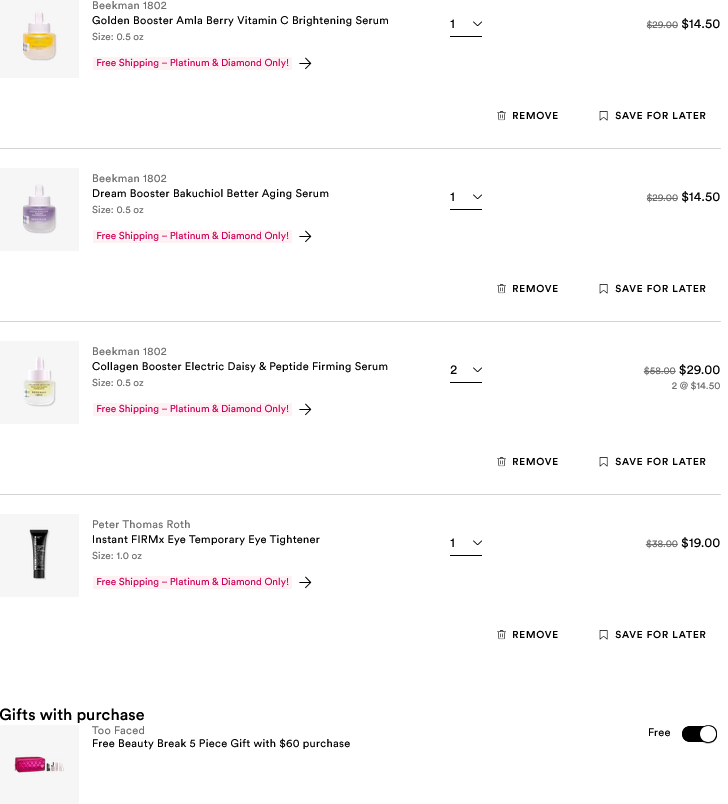Click free shipping arrow under Golden Booster
Image resolution: width=728 pixels, height=804 pixels.
305,63
